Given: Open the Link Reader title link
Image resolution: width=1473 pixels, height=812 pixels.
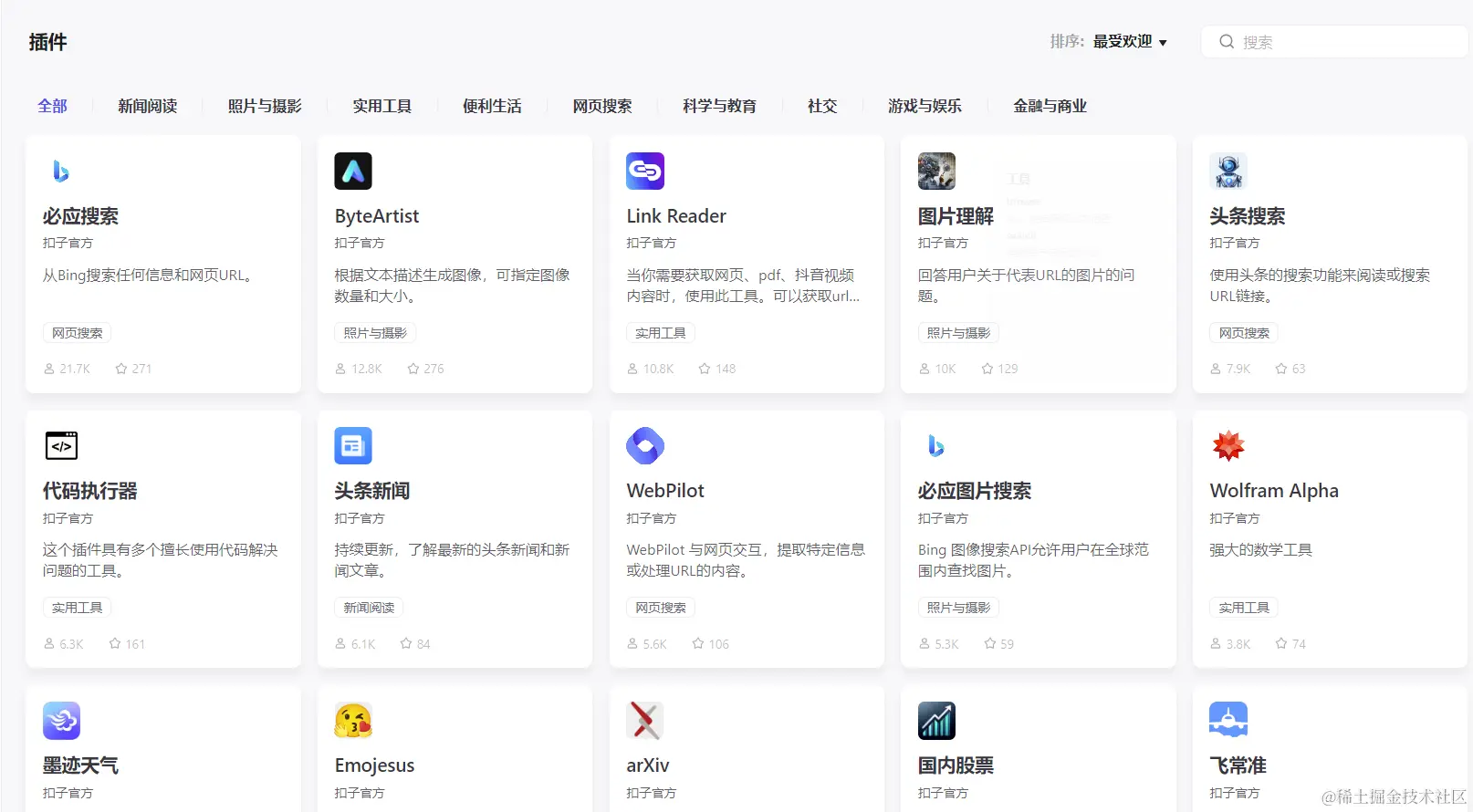Looking at the screenshot, I should click(x=675, y=216).
